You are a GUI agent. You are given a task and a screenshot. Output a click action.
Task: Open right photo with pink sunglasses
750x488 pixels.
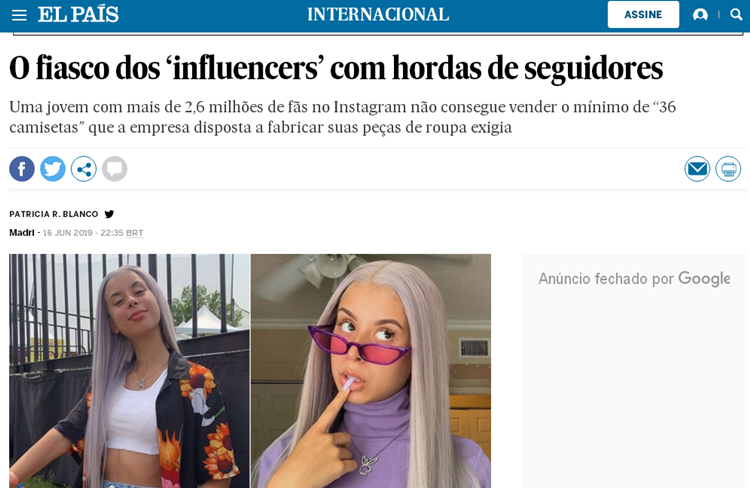(371, 371)
